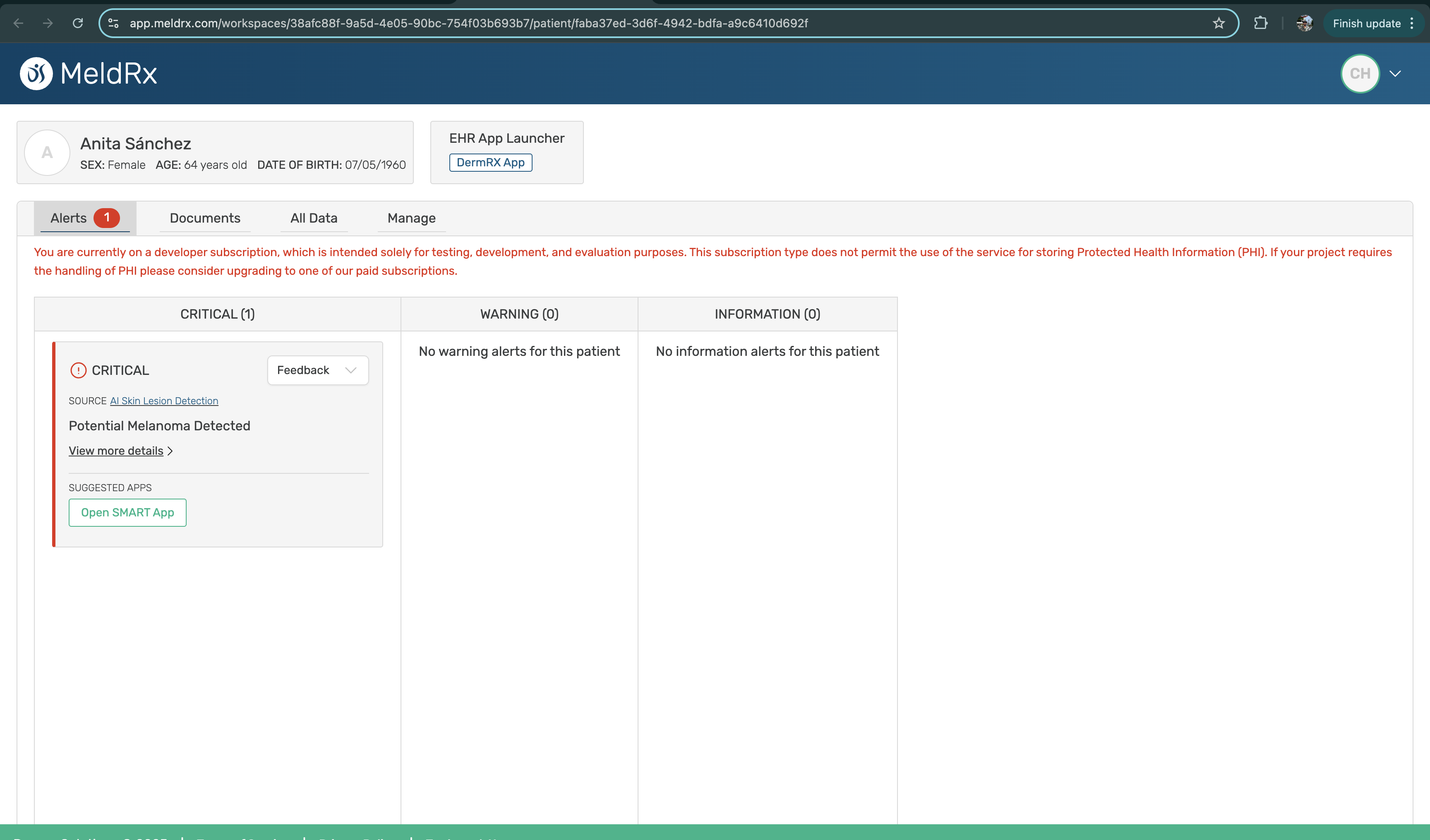Reload the page with refresh icon
Viewport: 1430px width, 840px height.
point(78,23)
